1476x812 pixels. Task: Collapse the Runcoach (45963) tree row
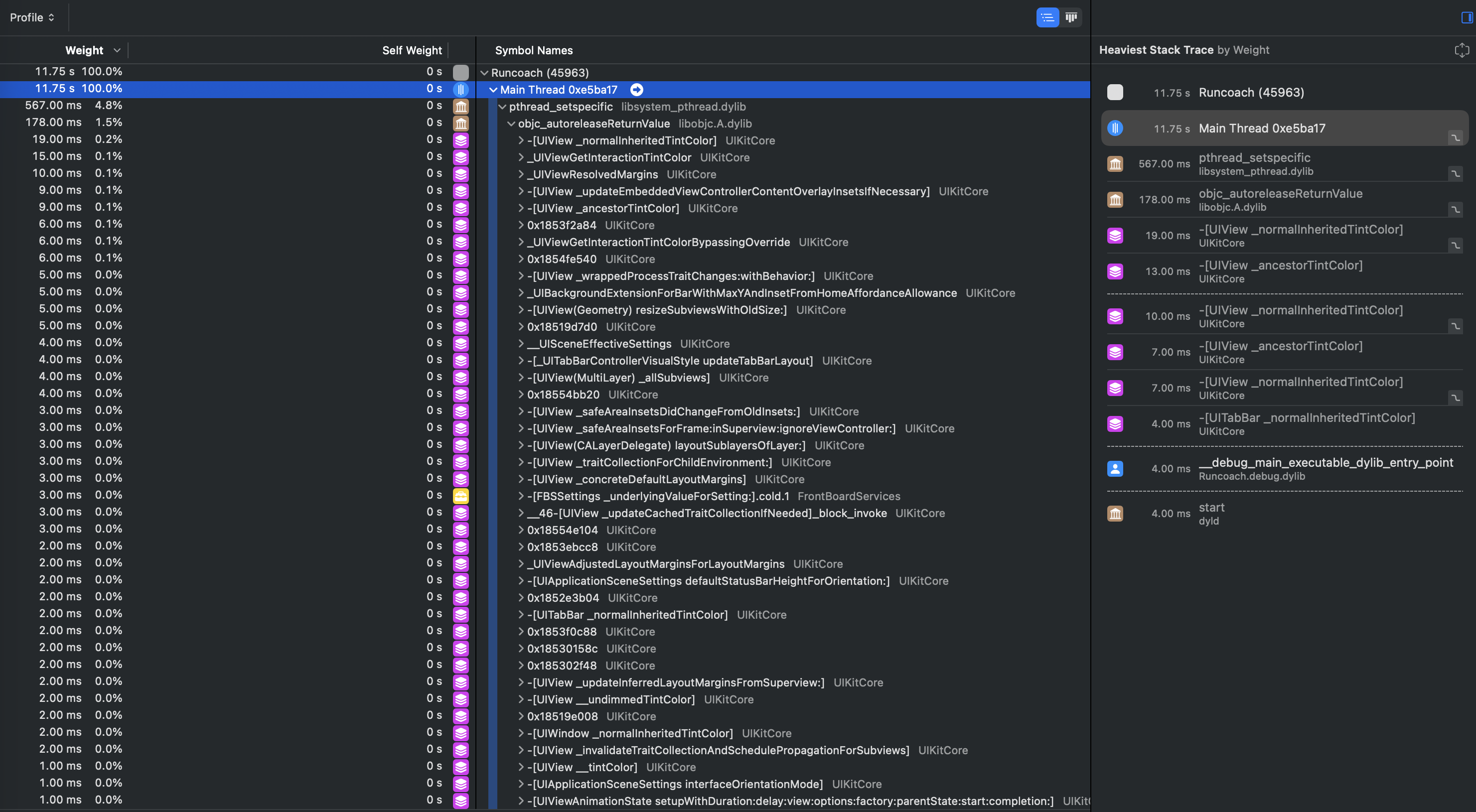pos(484,73)
